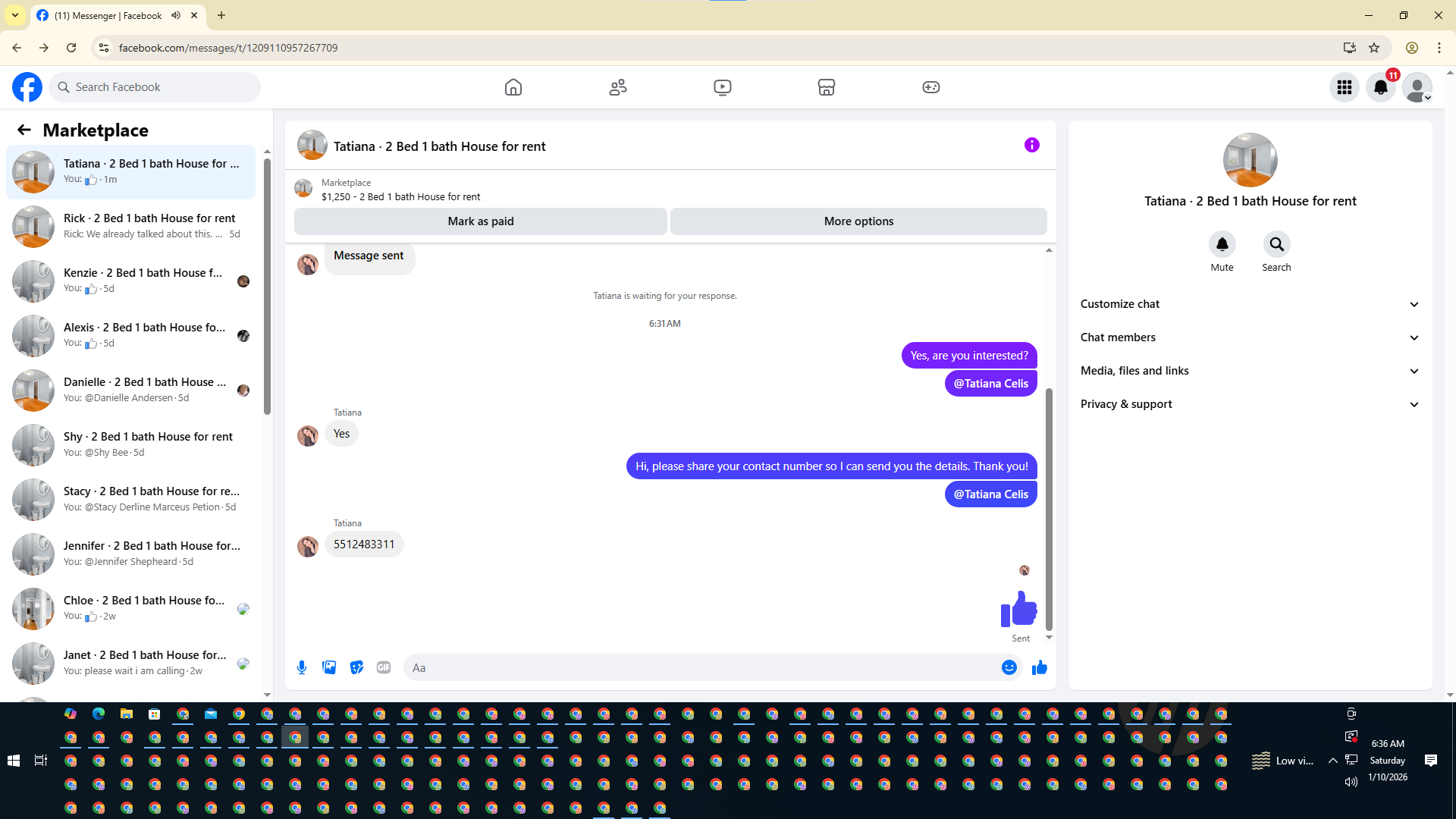The image size is (1456, 819).
Task: Open Facebook notifications bell
Action: point(1381,87)
